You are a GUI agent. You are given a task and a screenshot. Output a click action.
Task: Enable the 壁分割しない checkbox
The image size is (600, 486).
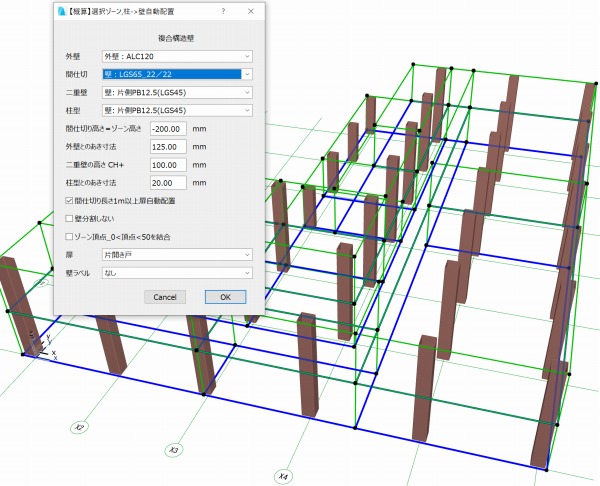pos(68,217)
